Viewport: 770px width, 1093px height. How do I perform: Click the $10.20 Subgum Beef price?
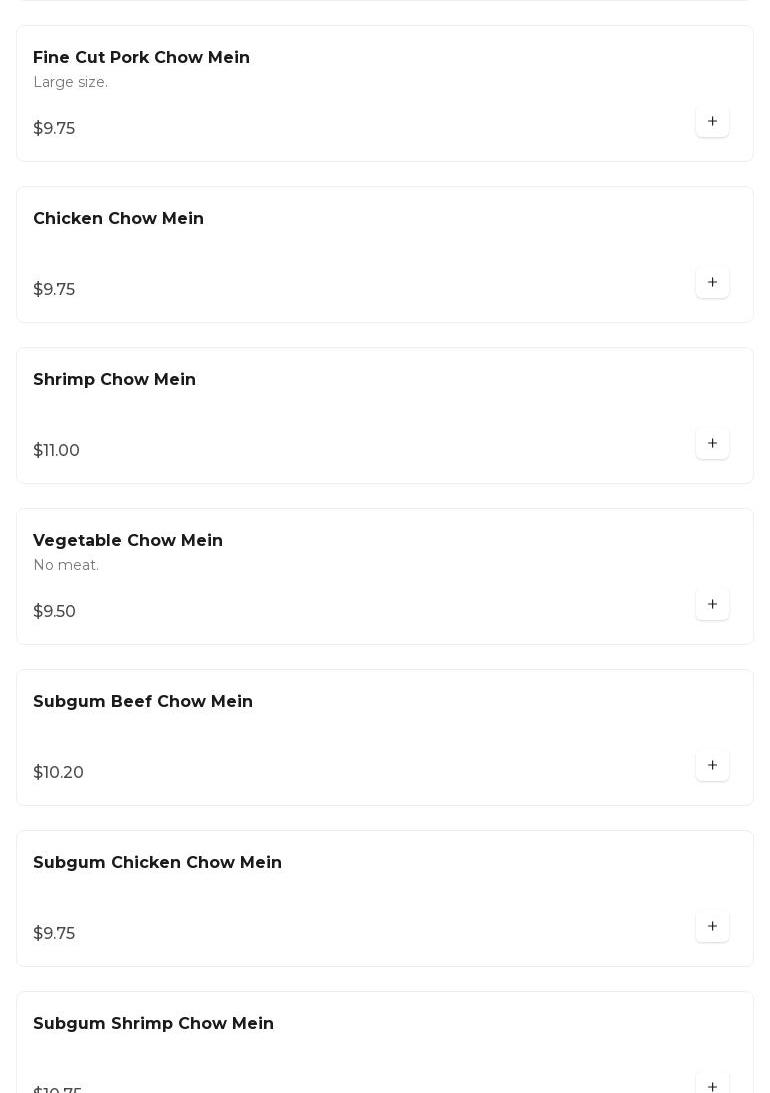[58, 773]
